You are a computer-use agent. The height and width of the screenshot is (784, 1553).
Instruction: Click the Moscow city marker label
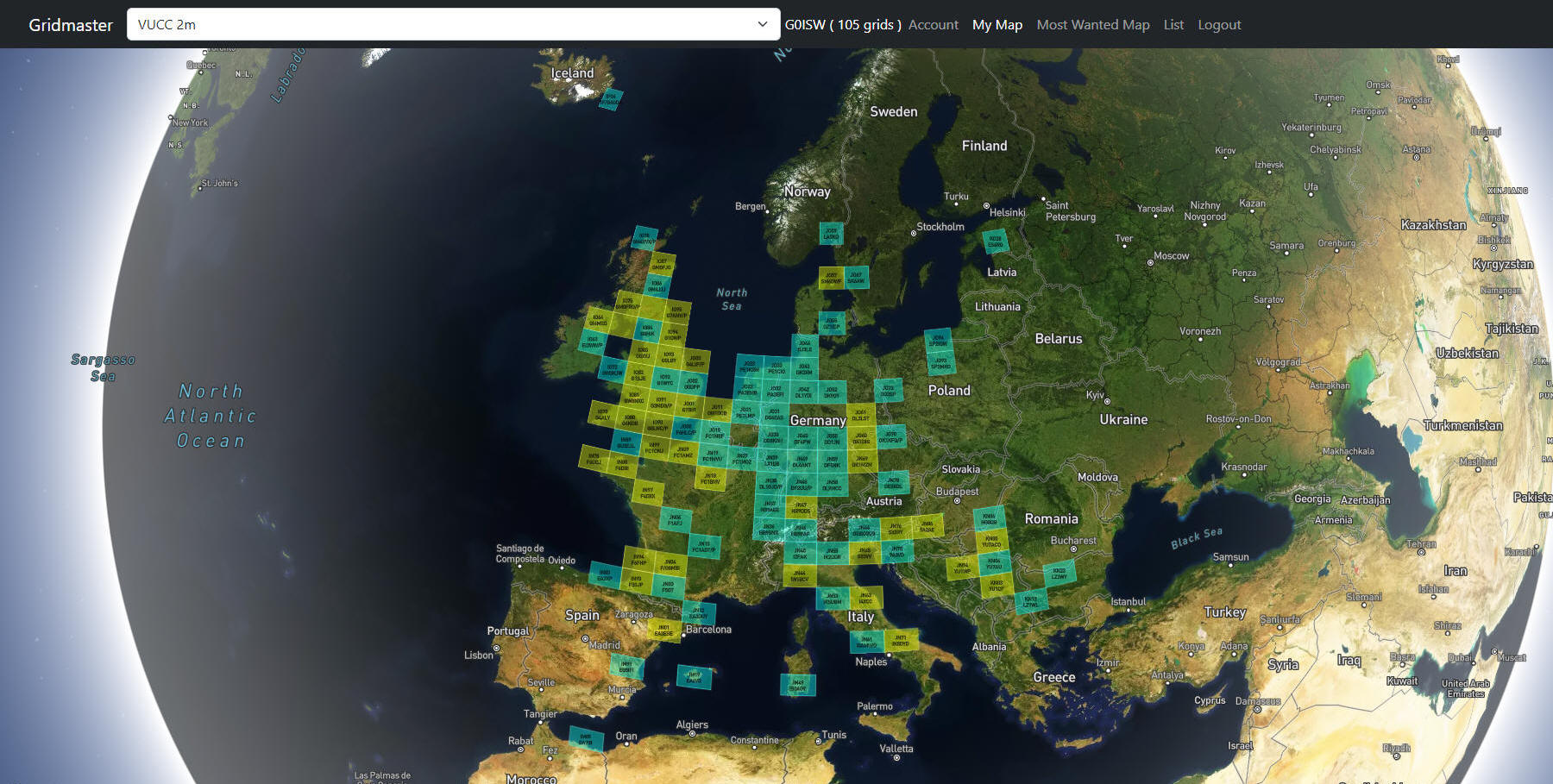(x=1171, y=256)
